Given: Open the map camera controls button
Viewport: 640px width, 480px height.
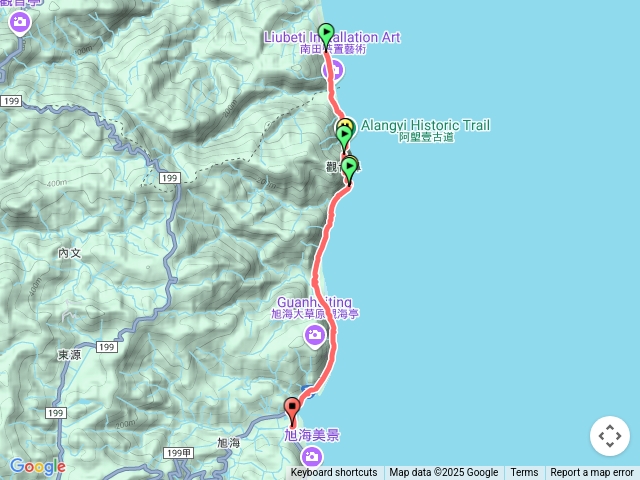Looking at the screenshot, I should coord(609,436).
